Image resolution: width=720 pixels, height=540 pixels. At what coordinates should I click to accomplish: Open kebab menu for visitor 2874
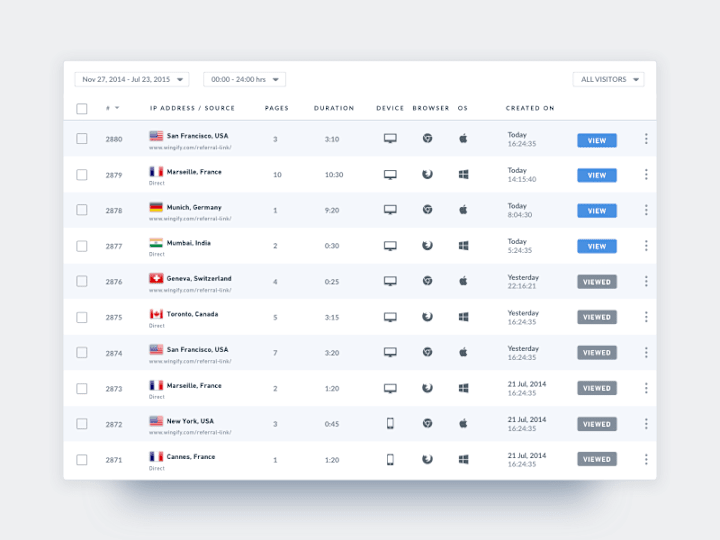646,352
